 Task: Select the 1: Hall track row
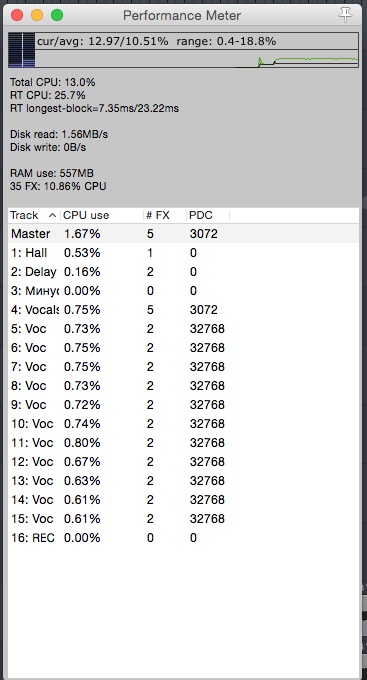[x=184, y=253]
